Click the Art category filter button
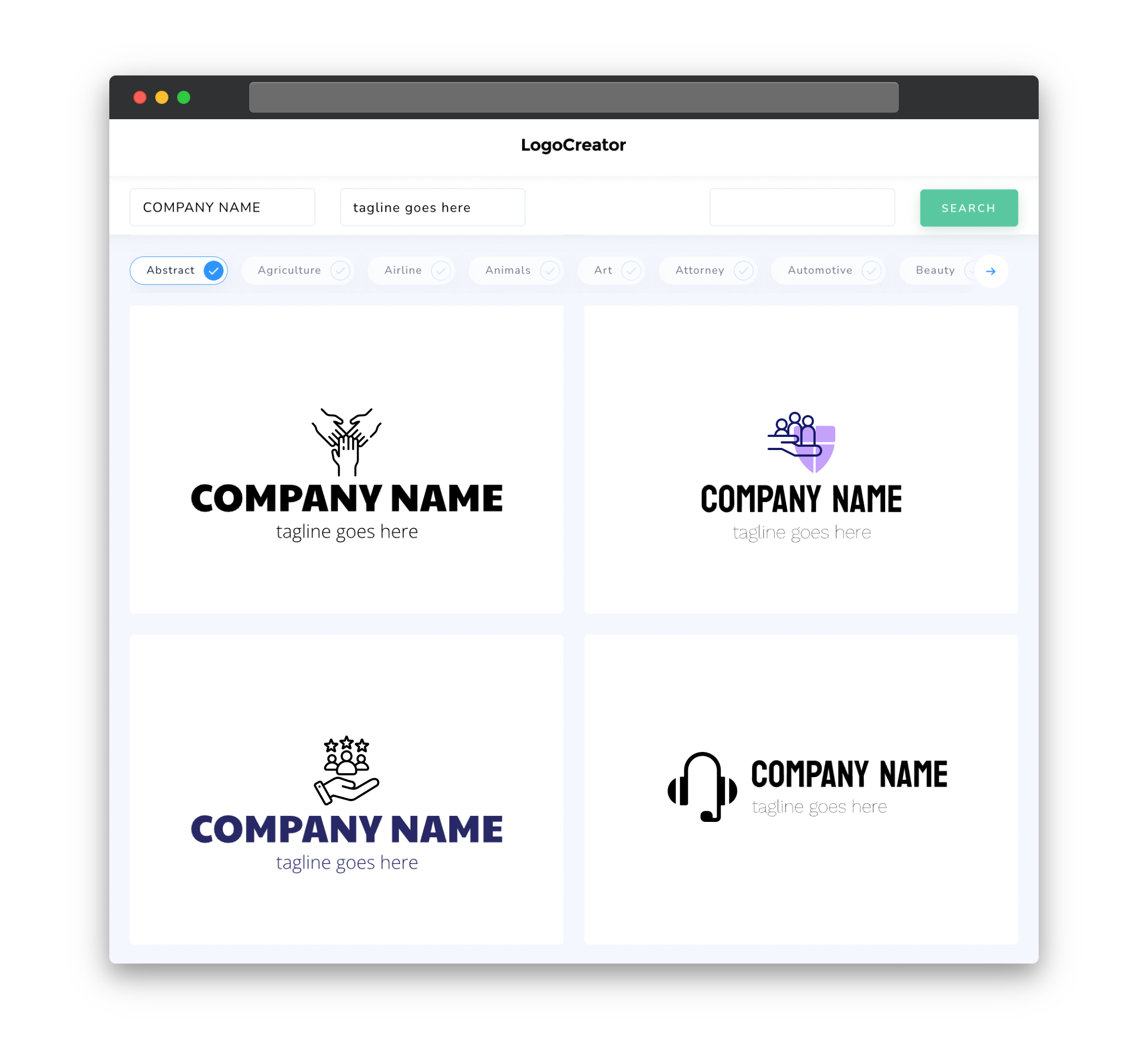Viewport: 1148px width, 1039px height. pos(612,270)
